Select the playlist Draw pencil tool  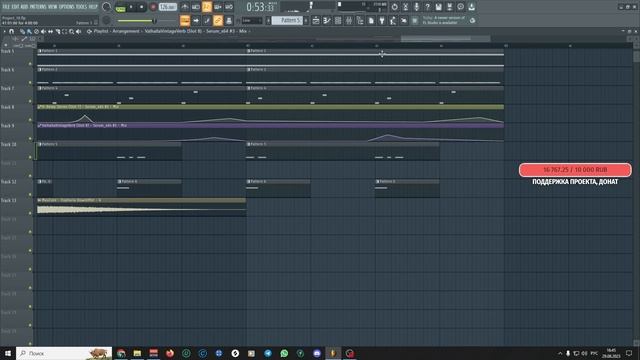(22, 31)
